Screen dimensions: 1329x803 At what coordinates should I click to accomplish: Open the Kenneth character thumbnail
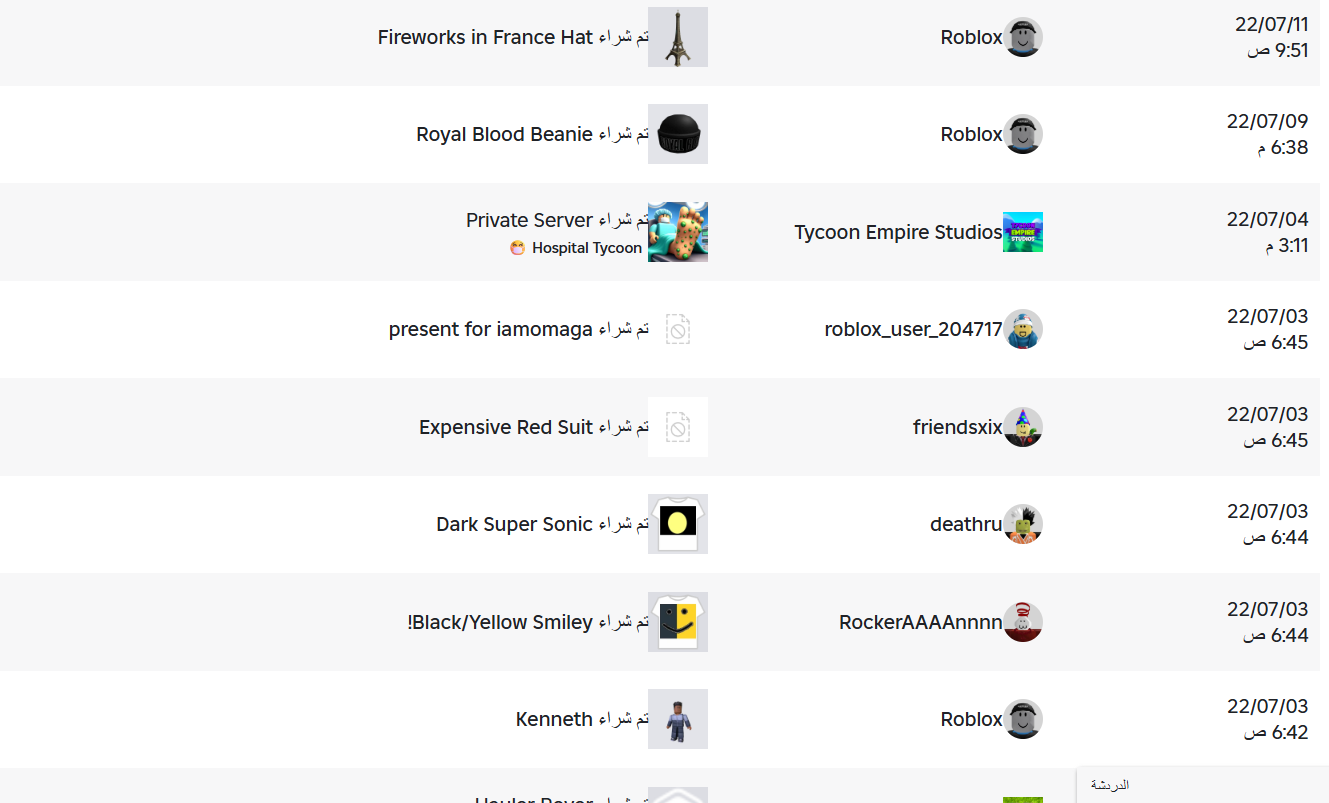tap(678, 719)
